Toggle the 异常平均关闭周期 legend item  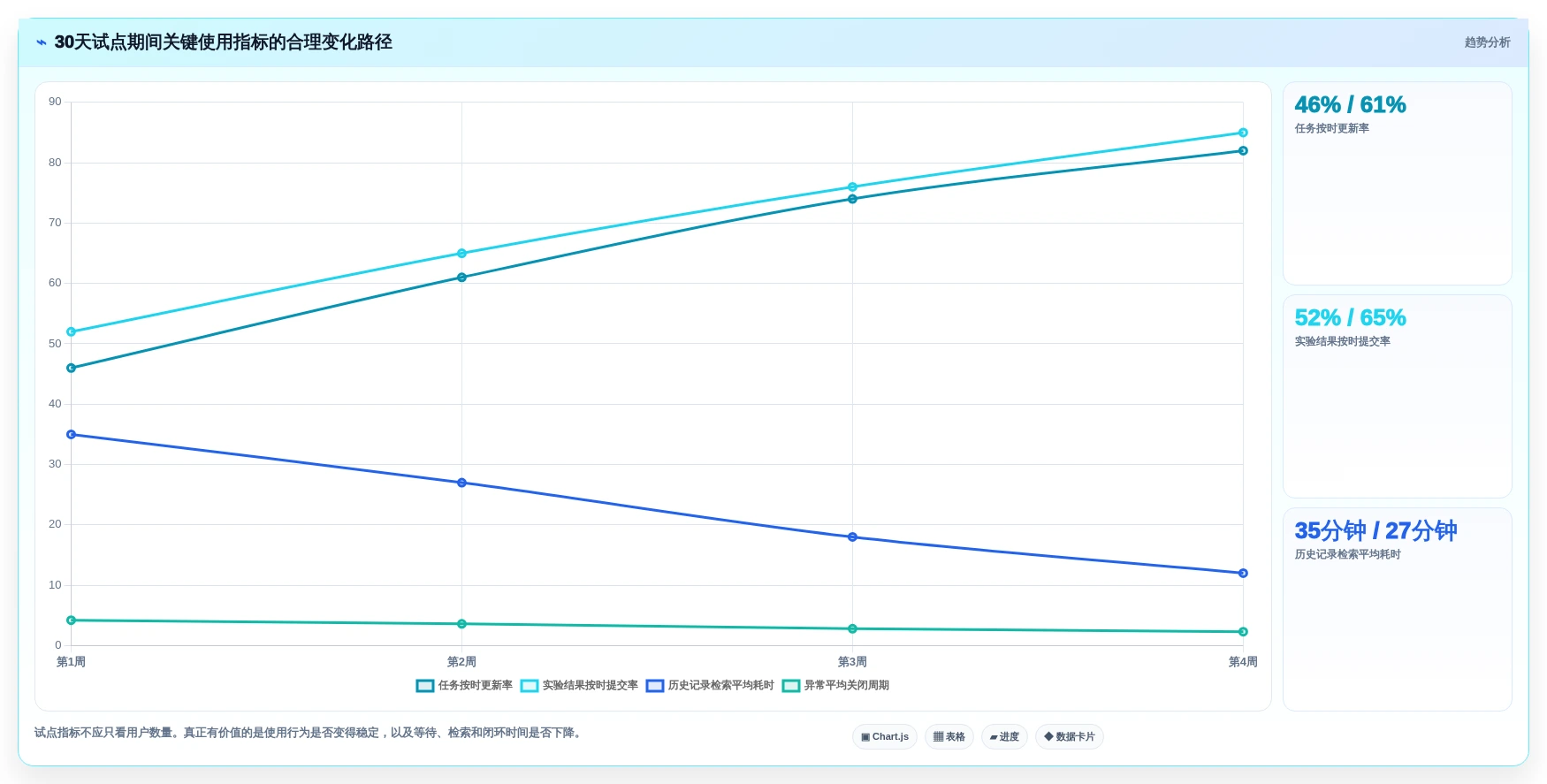[x=835, y=686]
